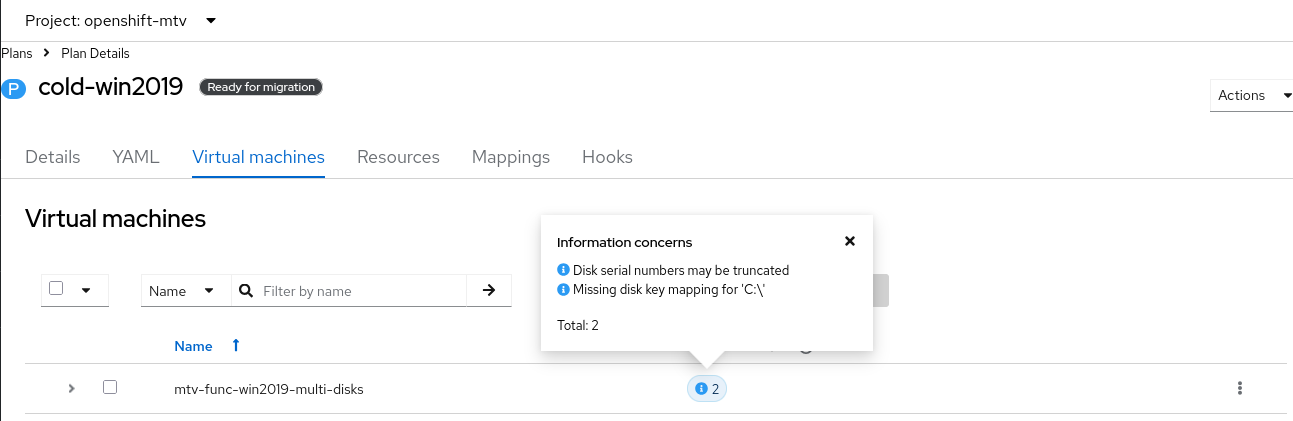Screen dimensions: 1293x421
Task: Click the blue P plan icon
Action: [x=14, y=88]
